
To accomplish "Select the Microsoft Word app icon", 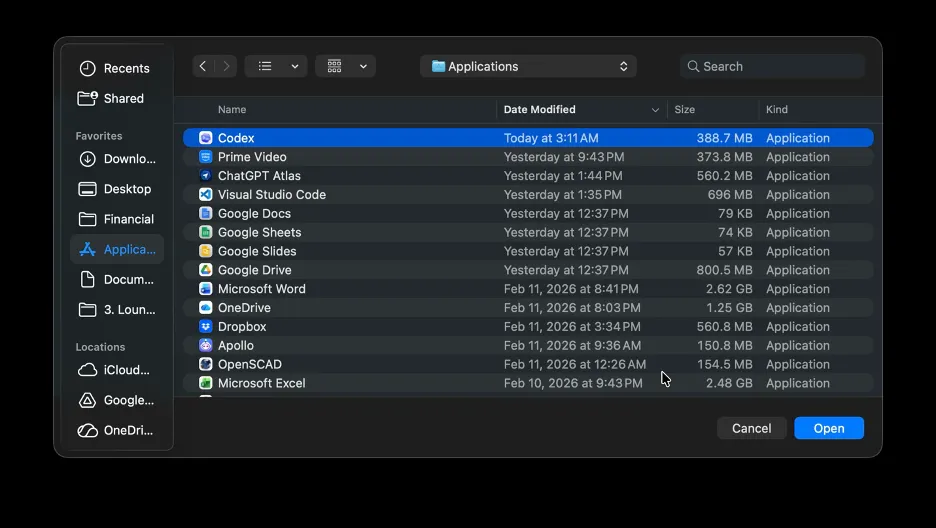I will click(205, 289).
